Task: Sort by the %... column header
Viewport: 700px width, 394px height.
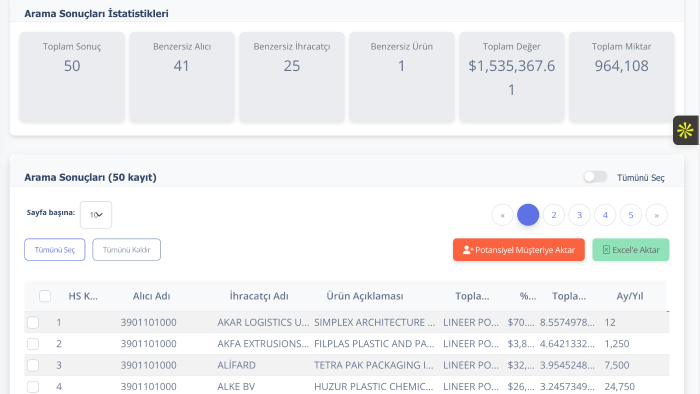Action: [x=528, y=296]
